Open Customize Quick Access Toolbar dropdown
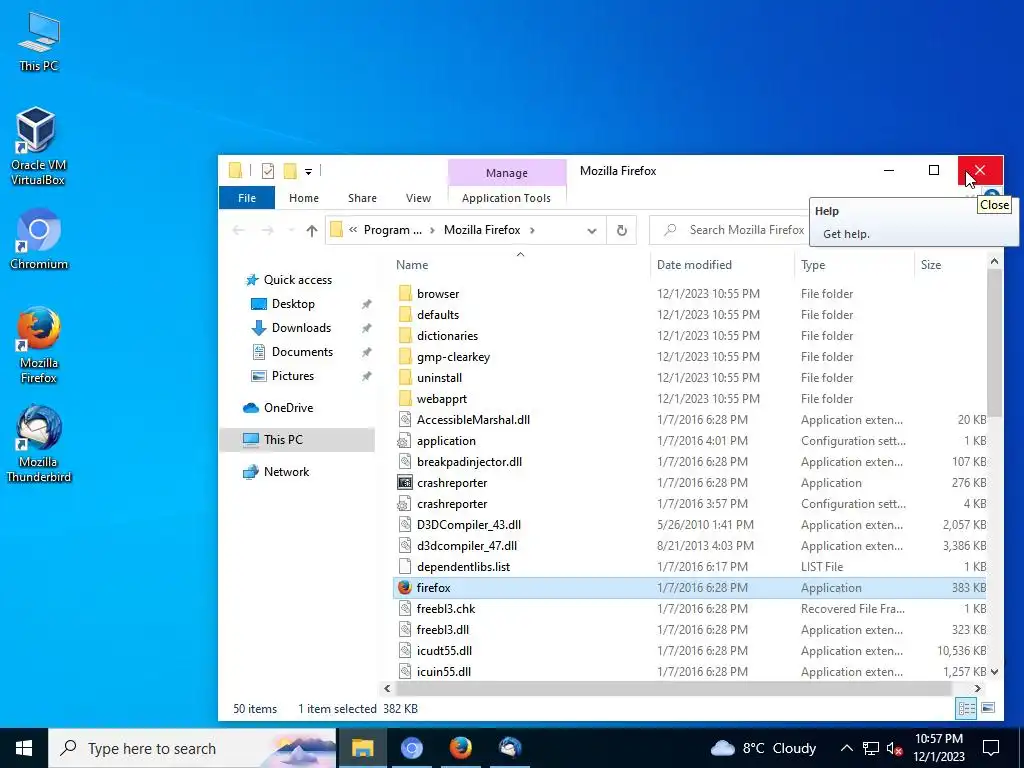Screen dimensions: 1024x768 coord(308,172)
